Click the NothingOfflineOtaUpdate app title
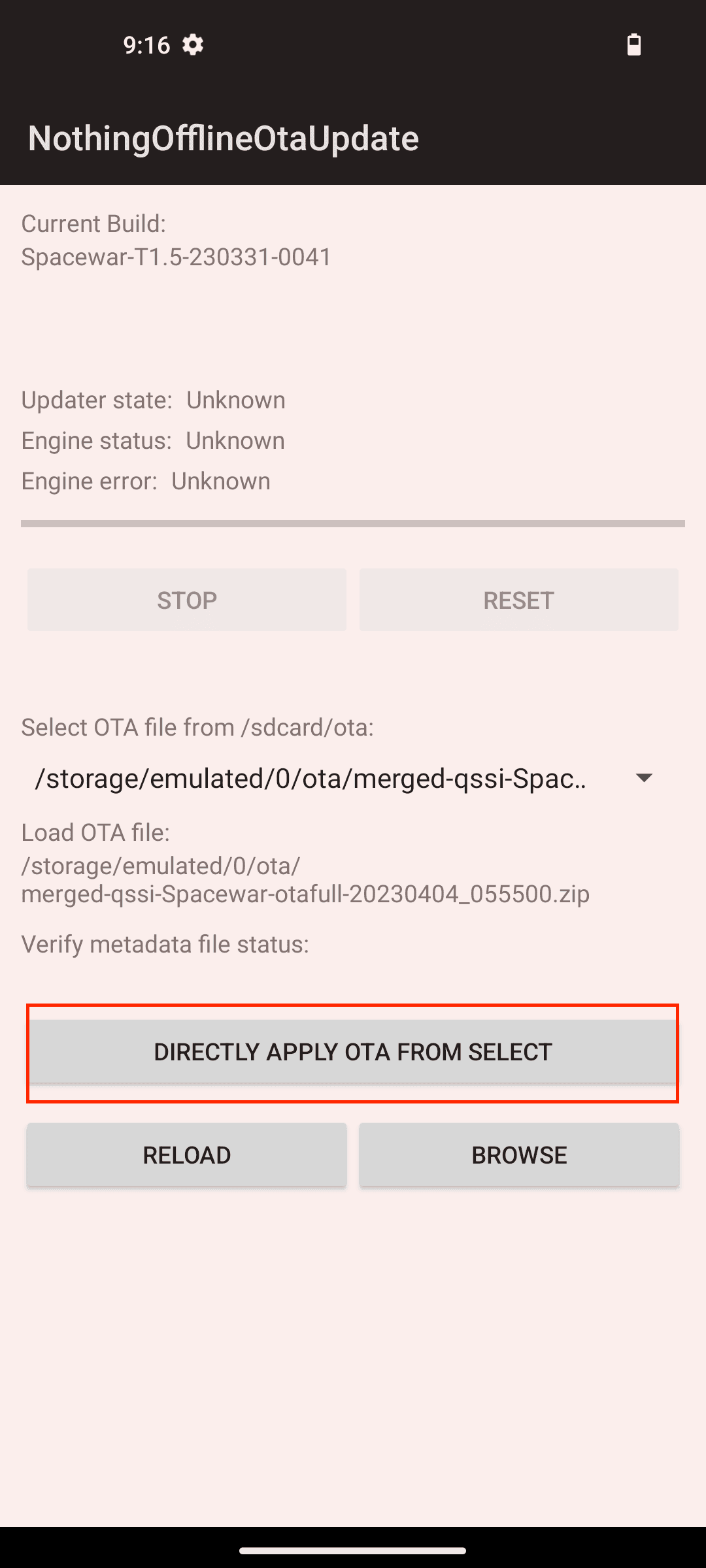The height and width of the screenshot is (1568, 706). pyautogui.click(x=224, y=138)
